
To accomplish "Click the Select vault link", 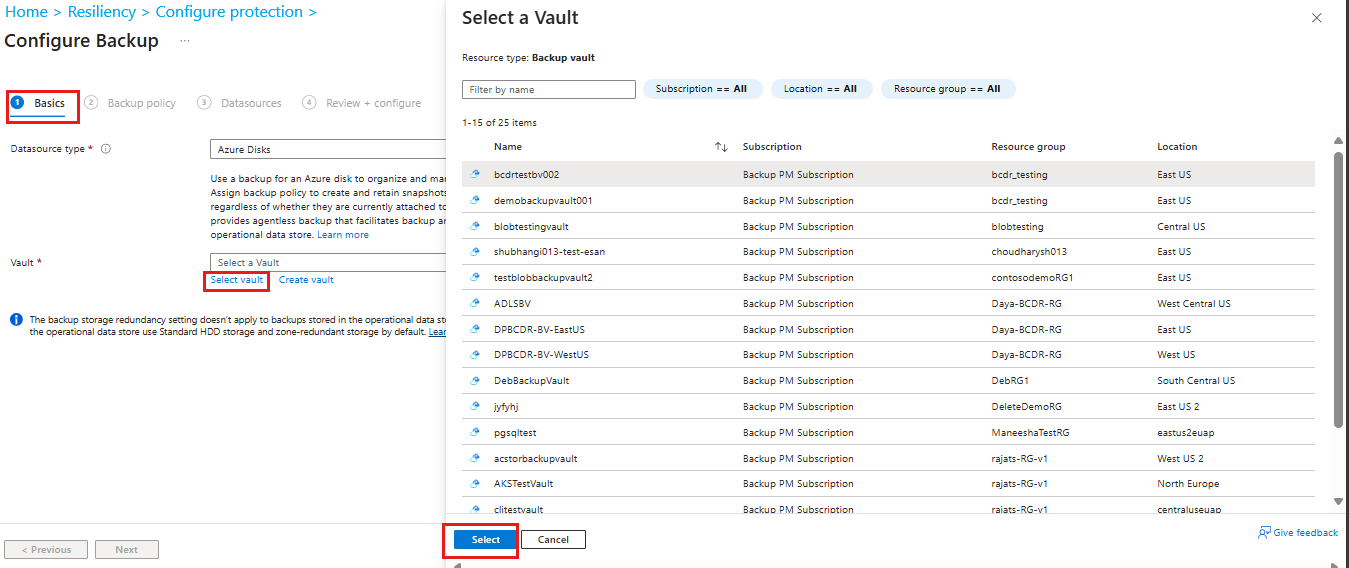I will [x=237, y=280].
